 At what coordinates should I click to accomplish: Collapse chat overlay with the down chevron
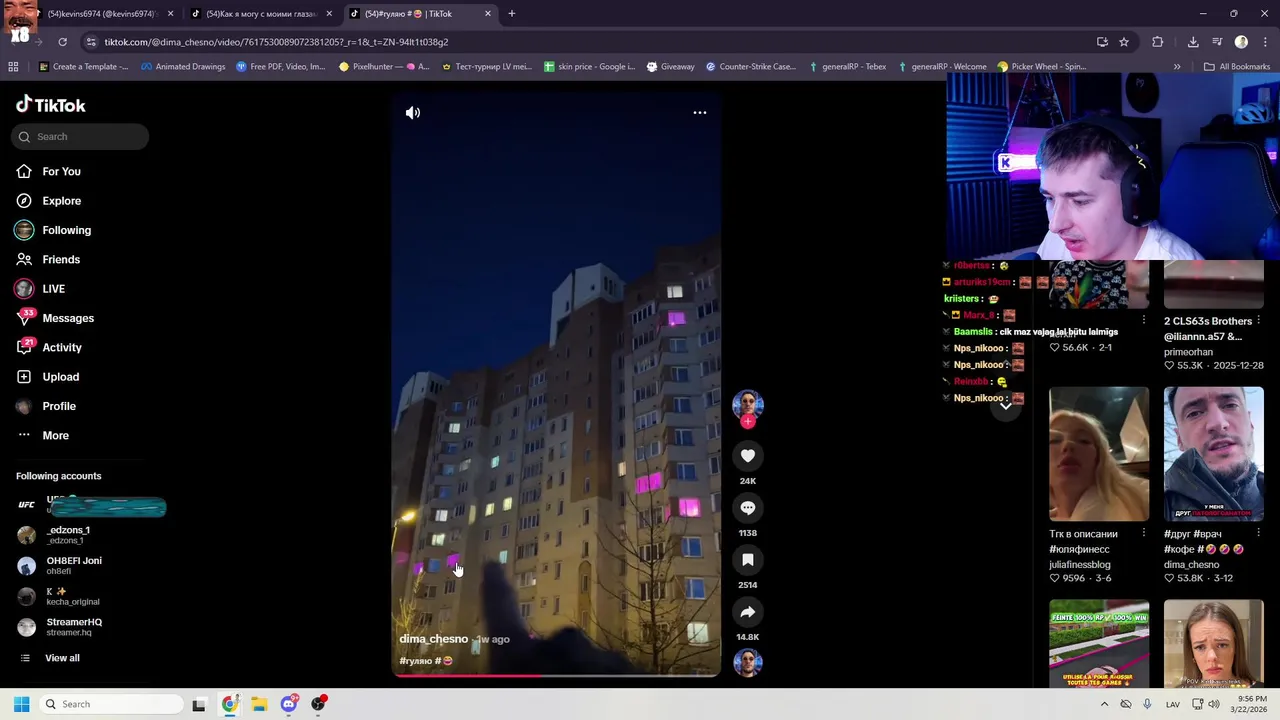1005,405
